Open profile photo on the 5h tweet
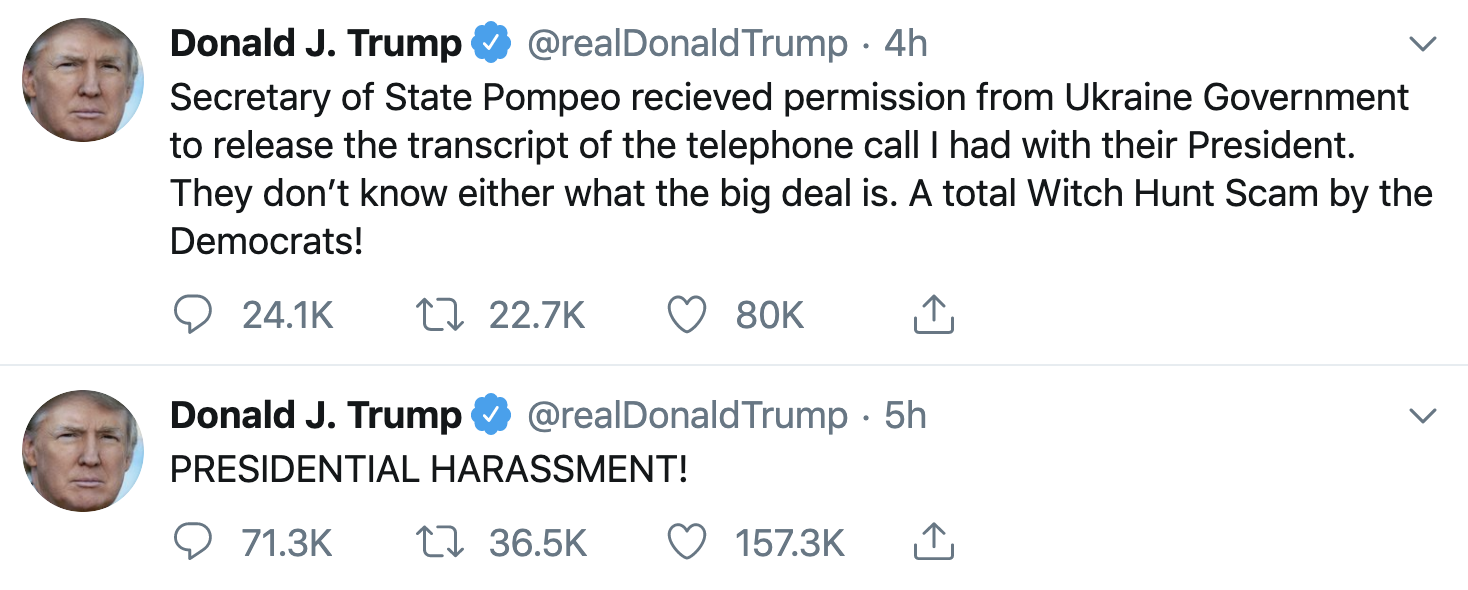The height and width of the screenshot is (590, 1468). tap(83, 450)
